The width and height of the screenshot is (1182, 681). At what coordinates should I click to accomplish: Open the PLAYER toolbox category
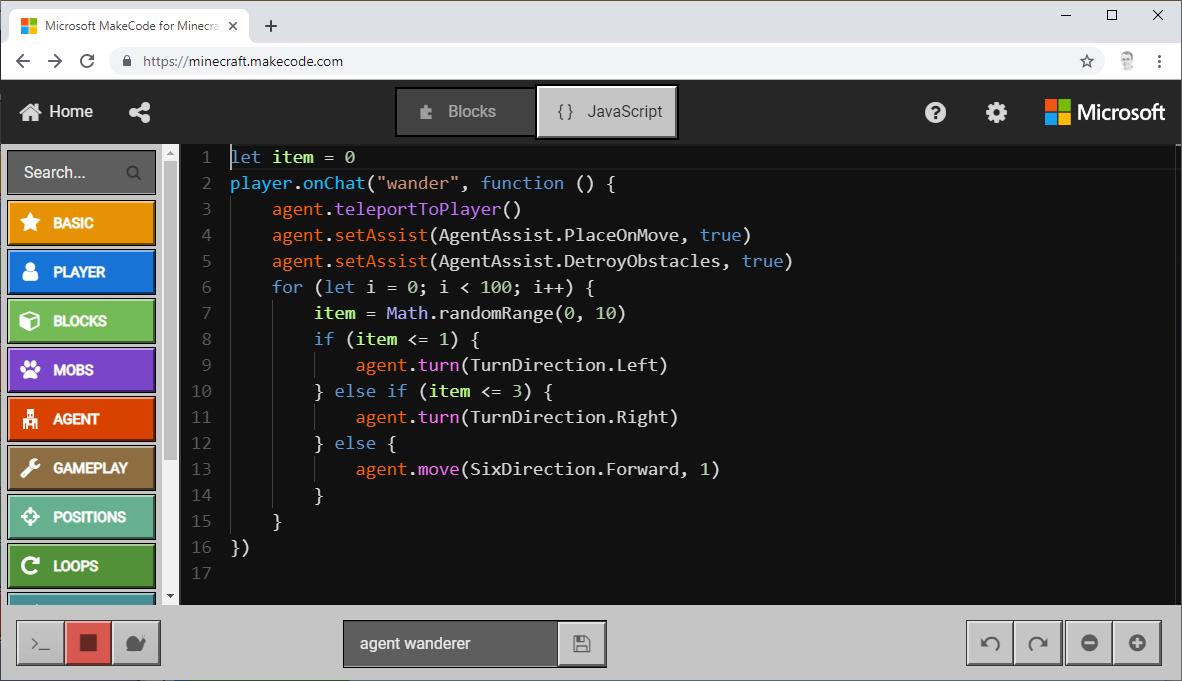(x=81, y=271)
